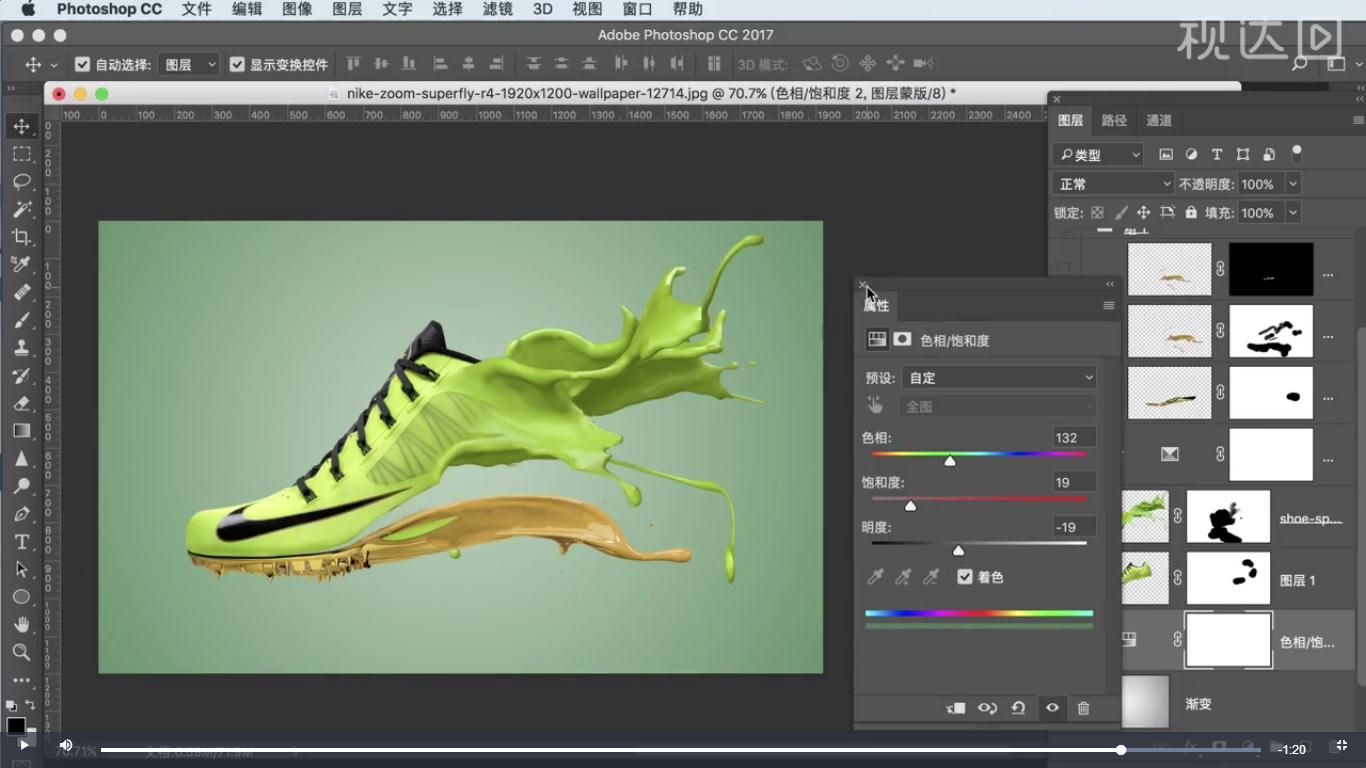
Task: Open the Photoshop CC application menu
Action: [x=109, y=9]
